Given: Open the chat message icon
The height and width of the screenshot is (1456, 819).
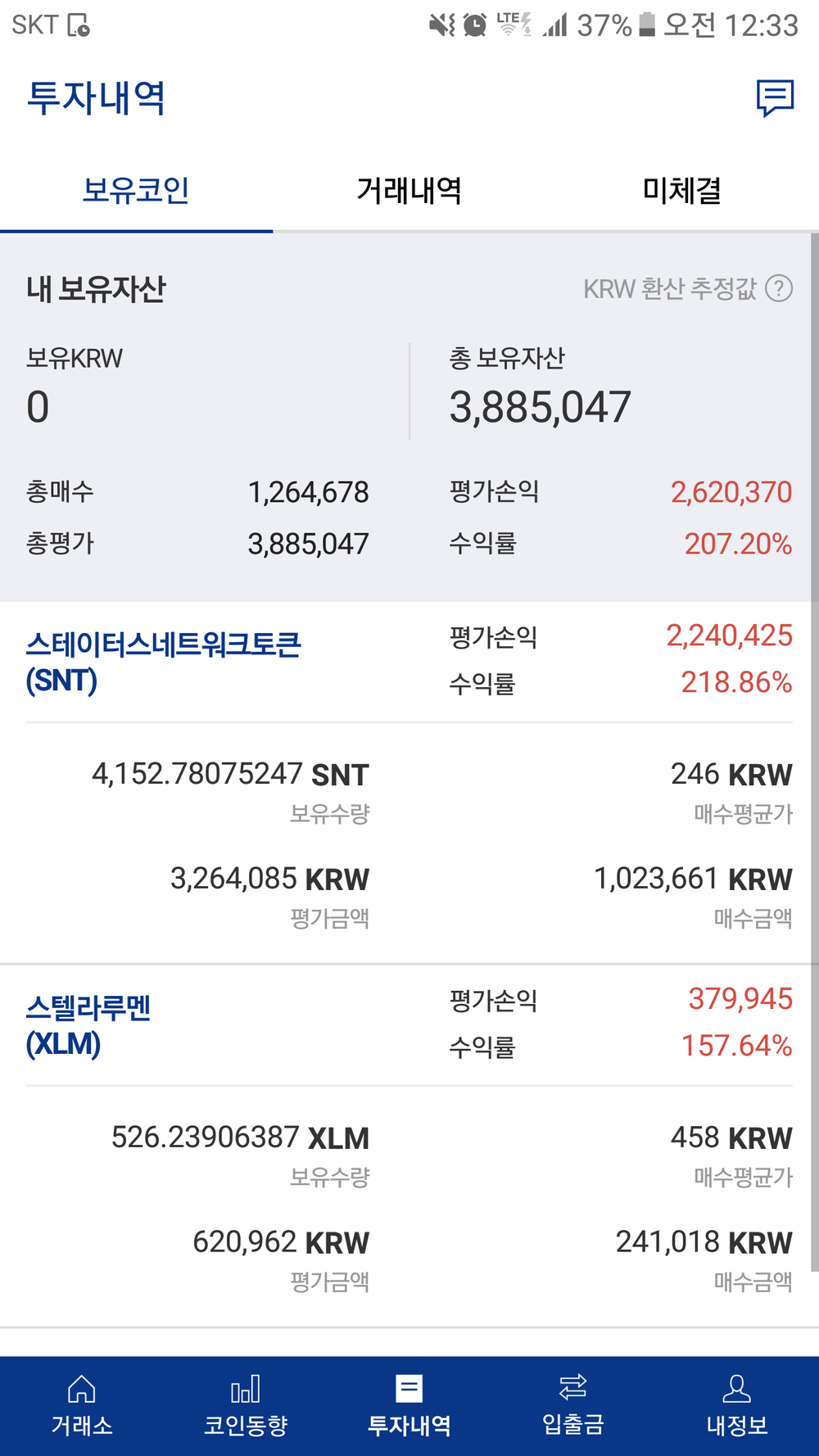Looking at the screenshot, I should 775,98.
